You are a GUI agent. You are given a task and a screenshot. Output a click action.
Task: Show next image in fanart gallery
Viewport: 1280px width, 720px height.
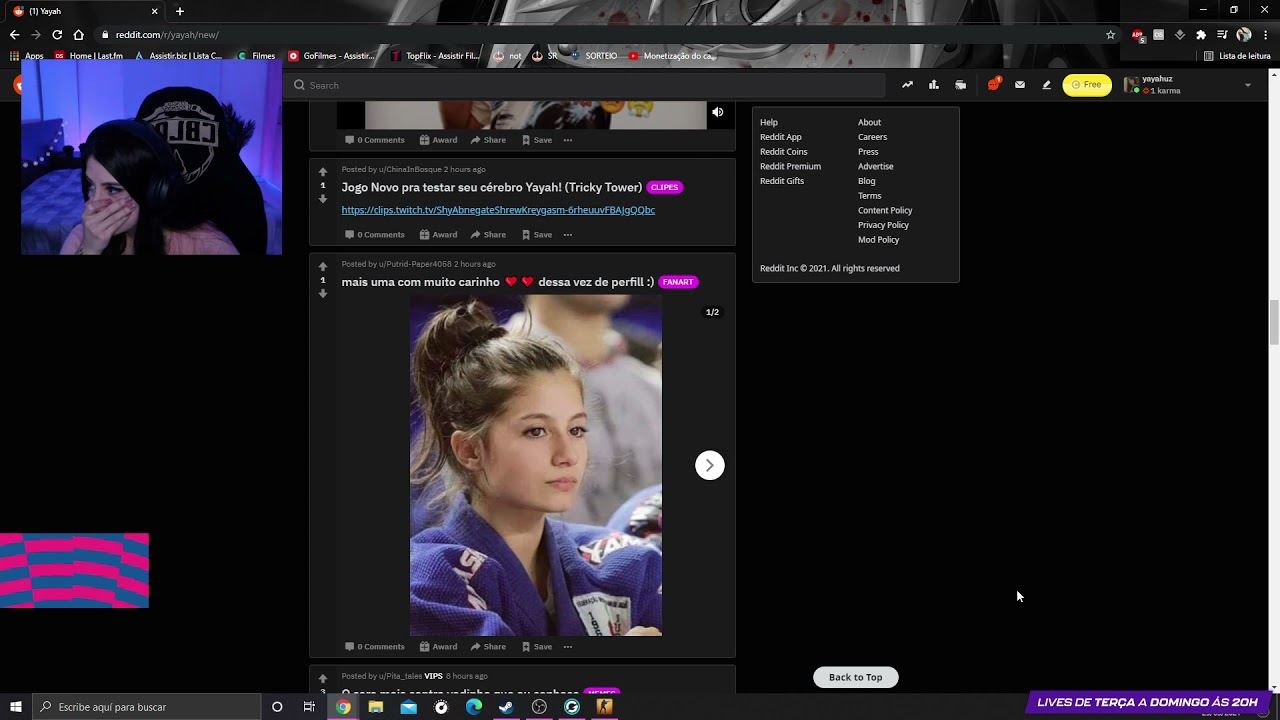tap(710, 465)
